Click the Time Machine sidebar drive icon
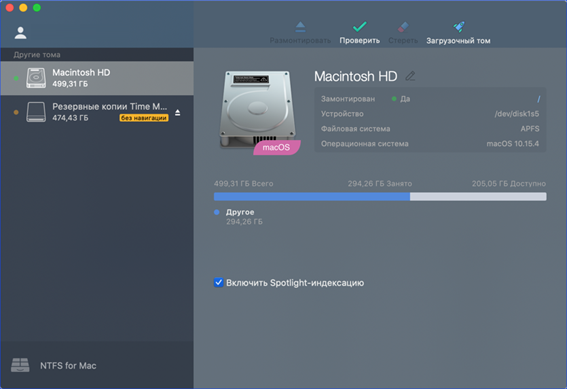The width and height of the screenshot is (567, 389). 36,112
